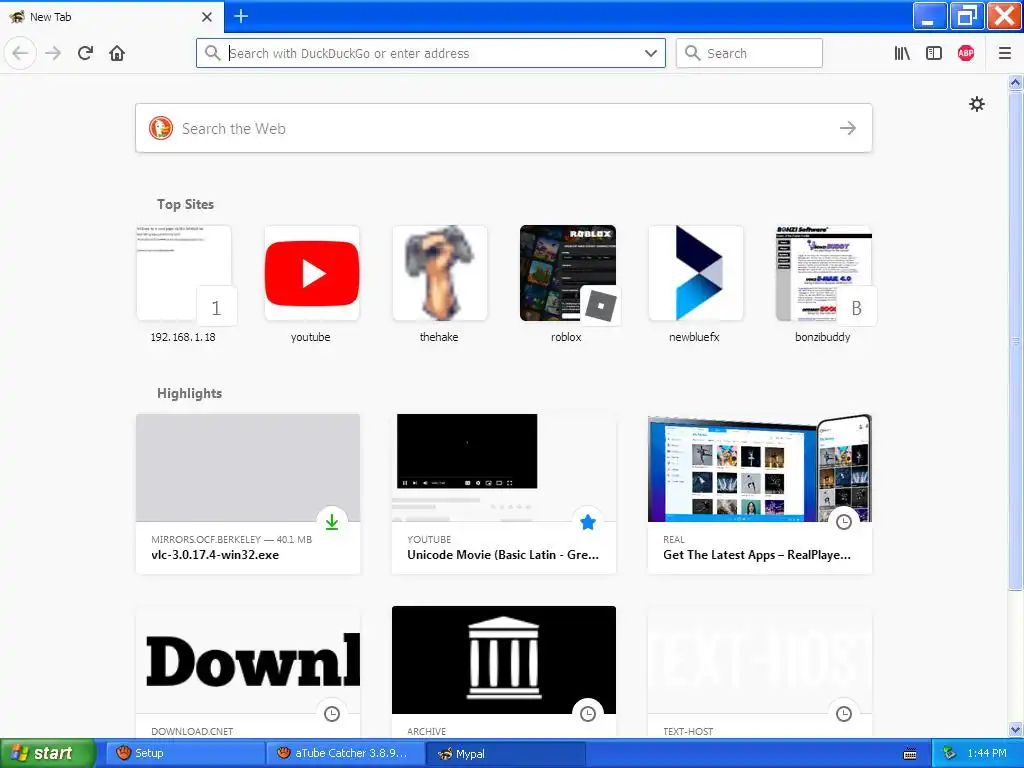Open vlc-3.0.17.4-win32.exe highlight card

(x=248, y=494)
